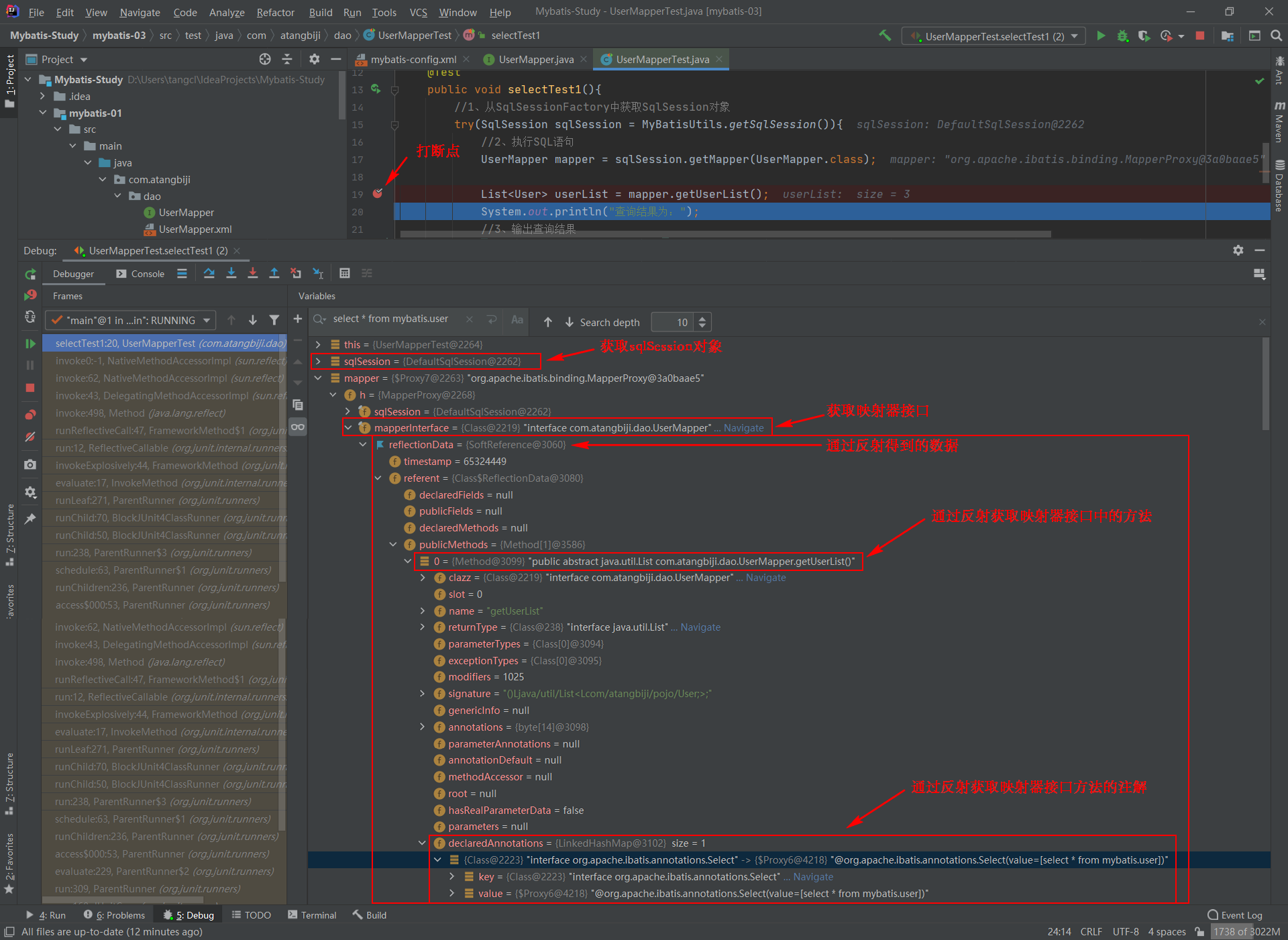Run UserMapperTest.selectTest1 with green play button
The image size is (1288, 940).
pyautogui.click(x=1101, y=36)
